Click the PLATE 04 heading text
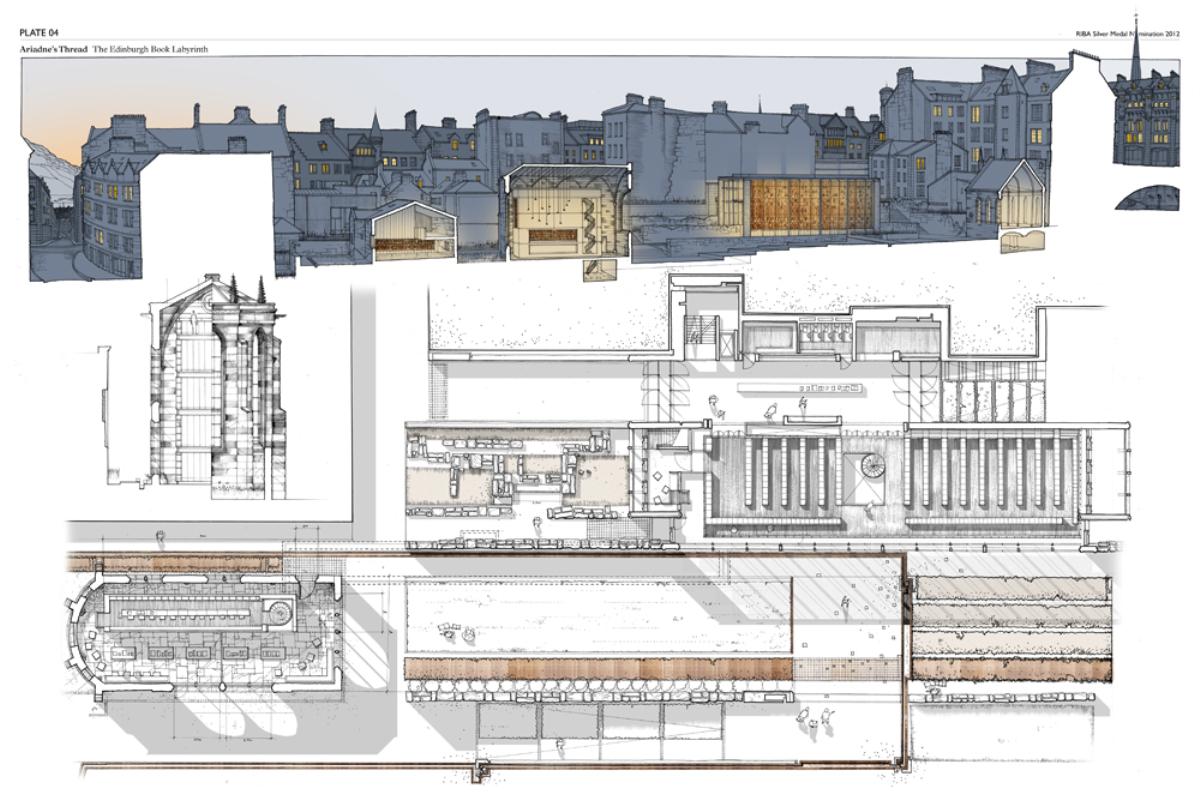 (40, 33)
